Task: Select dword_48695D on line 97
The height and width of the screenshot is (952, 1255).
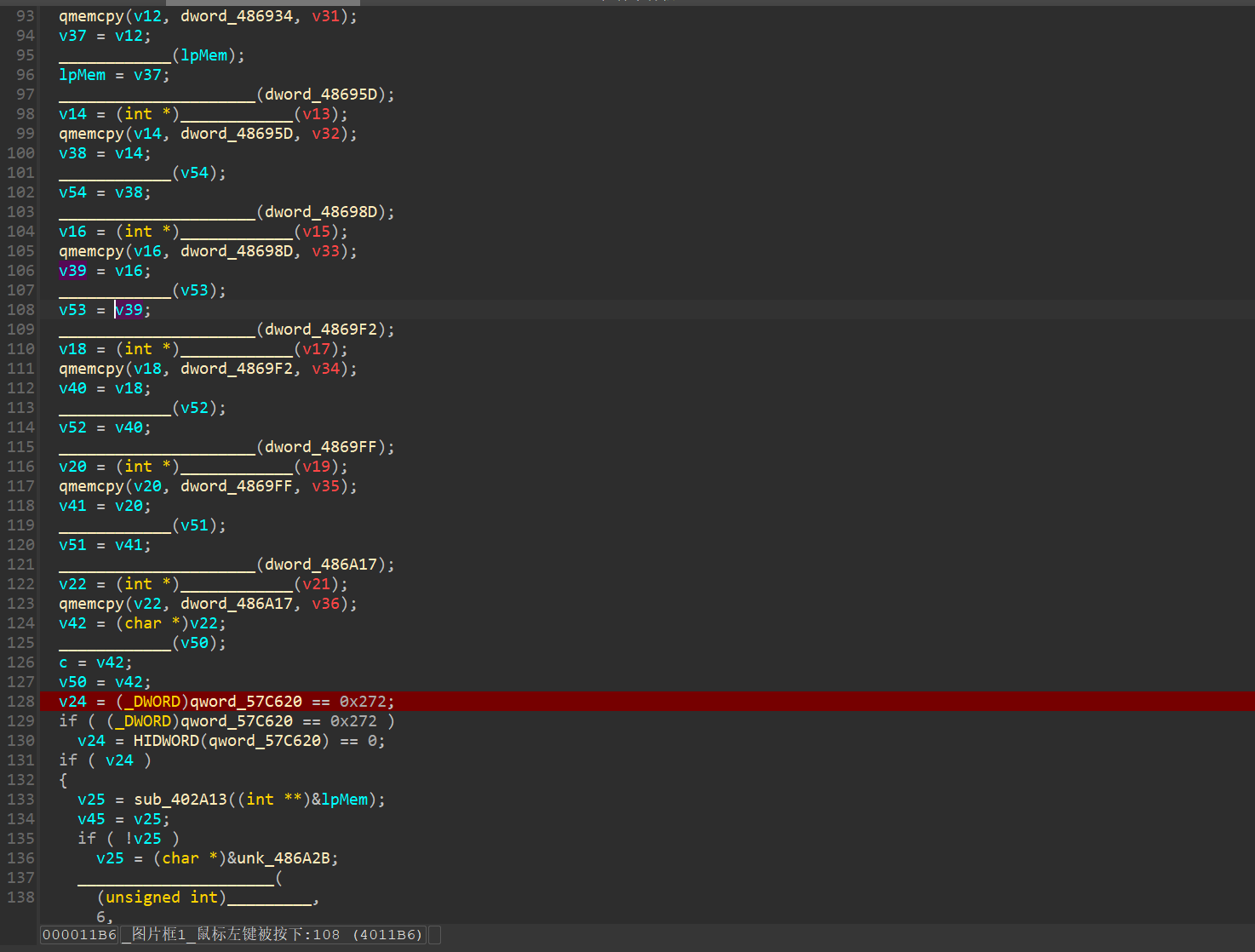Action: click(321, 95)
